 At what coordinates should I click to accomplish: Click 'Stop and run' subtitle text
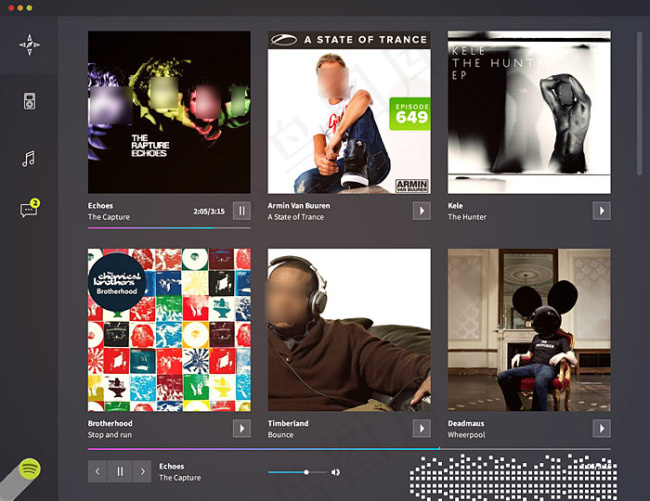(x=109, y=435)
